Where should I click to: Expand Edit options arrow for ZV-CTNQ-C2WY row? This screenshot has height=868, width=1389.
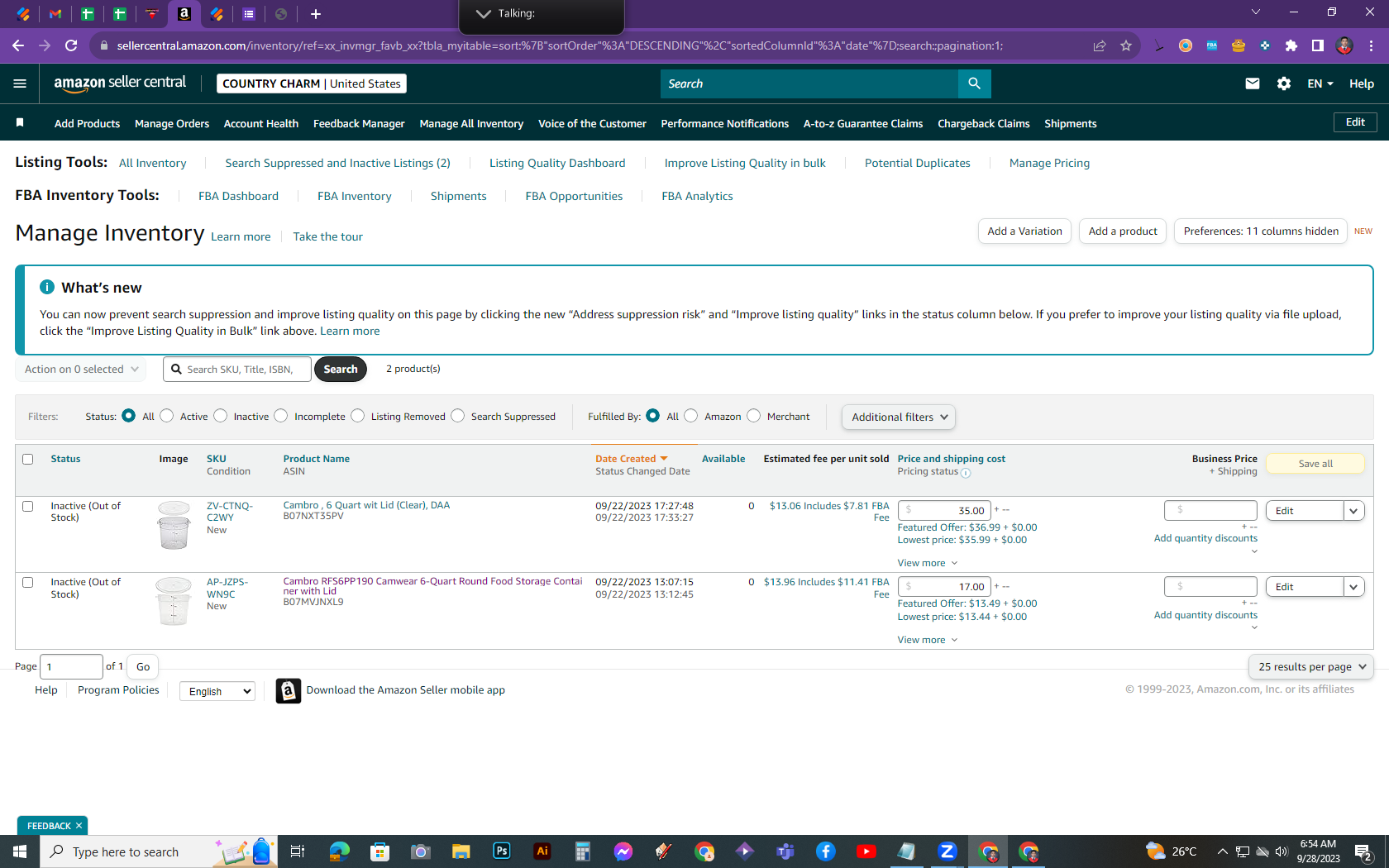point(1353,511)
